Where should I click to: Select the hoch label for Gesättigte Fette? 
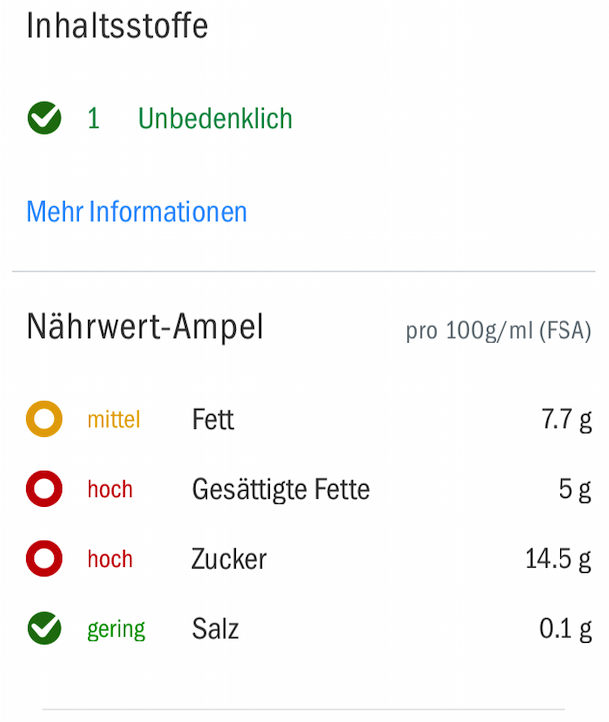click(110, 489)
